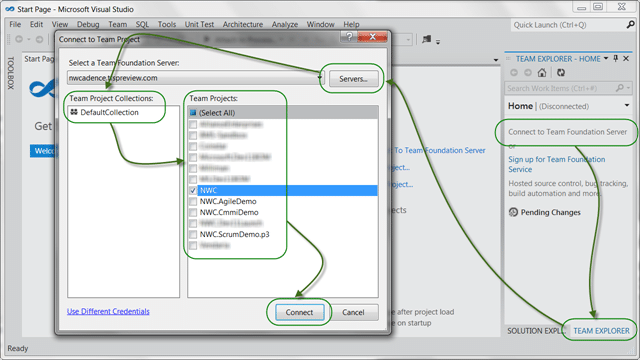640x360 pixels.
Task: Select DefaultCollection in project collections
Action: point(109,112)
